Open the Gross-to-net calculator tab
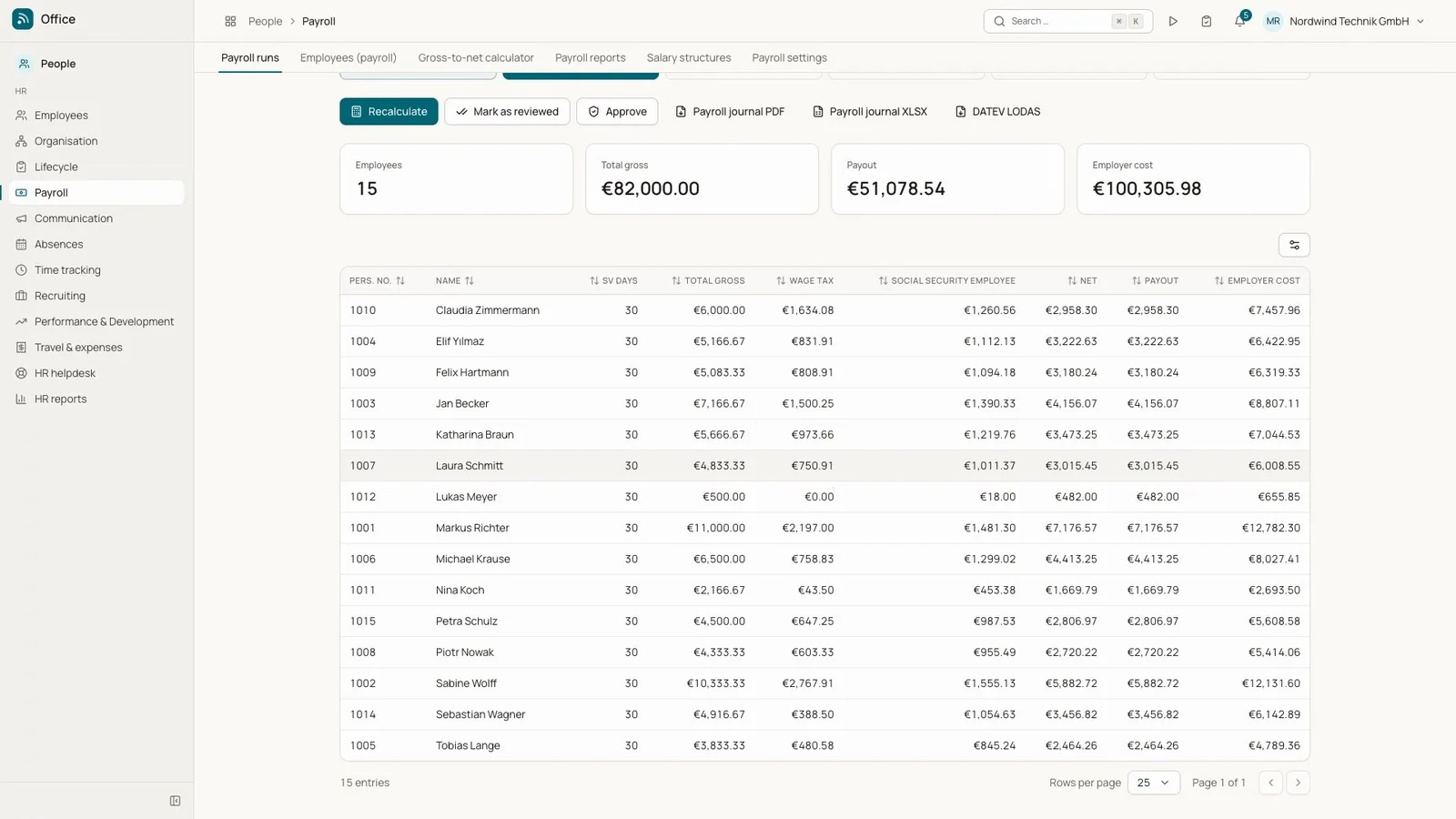 click(x=476, y=57)
